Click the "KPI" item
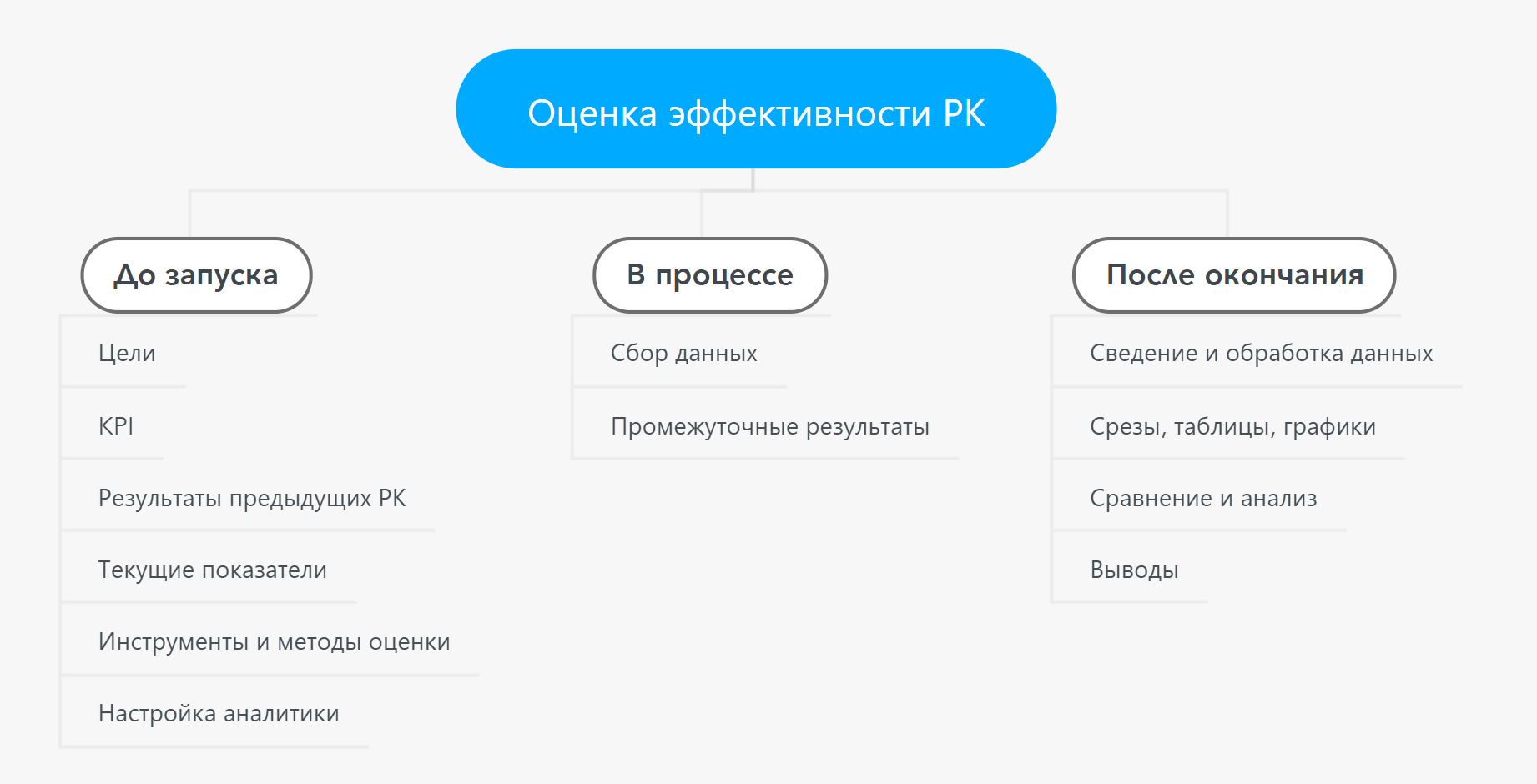This screenshot has width=1537, height=784. [x=116, y=426]
